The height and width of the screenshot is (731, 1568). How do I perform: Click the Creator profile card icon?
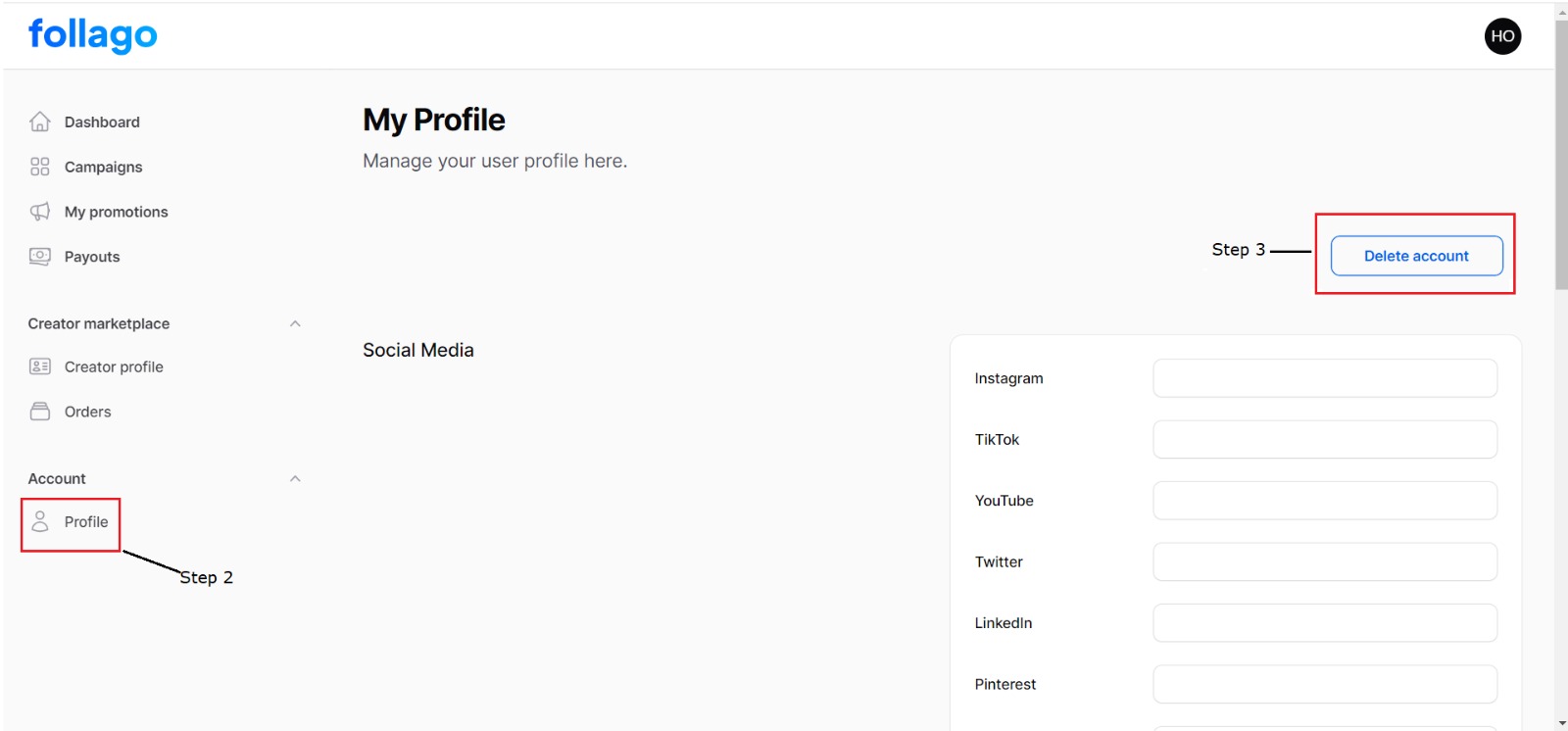[39, 366]
